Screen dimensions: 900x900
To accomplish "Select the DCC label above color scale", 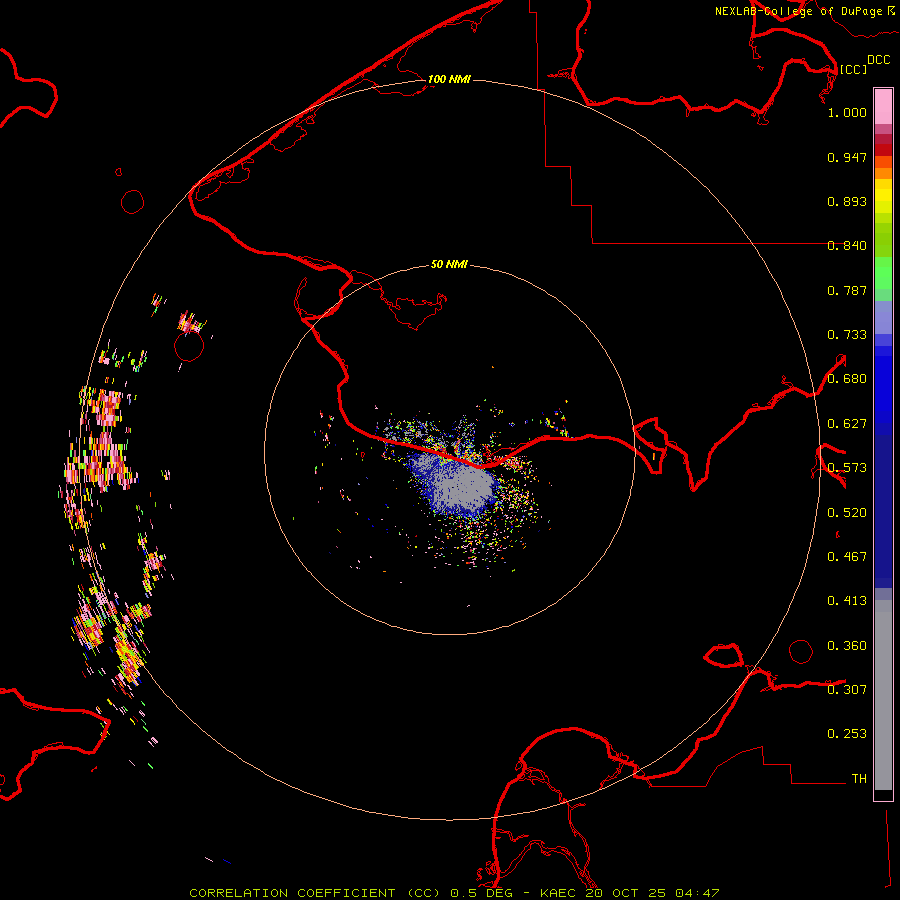I will click(878, 60).
